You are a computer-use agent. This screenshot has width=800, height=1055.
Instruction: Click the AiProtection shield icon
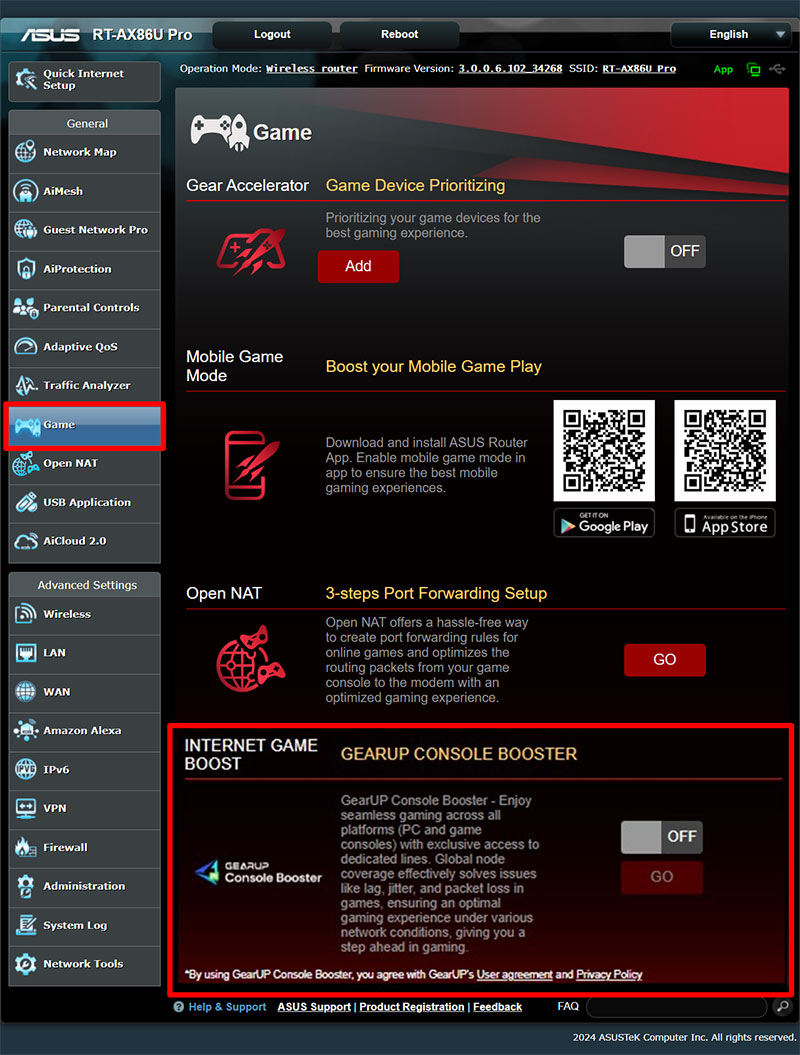(26, 268)
